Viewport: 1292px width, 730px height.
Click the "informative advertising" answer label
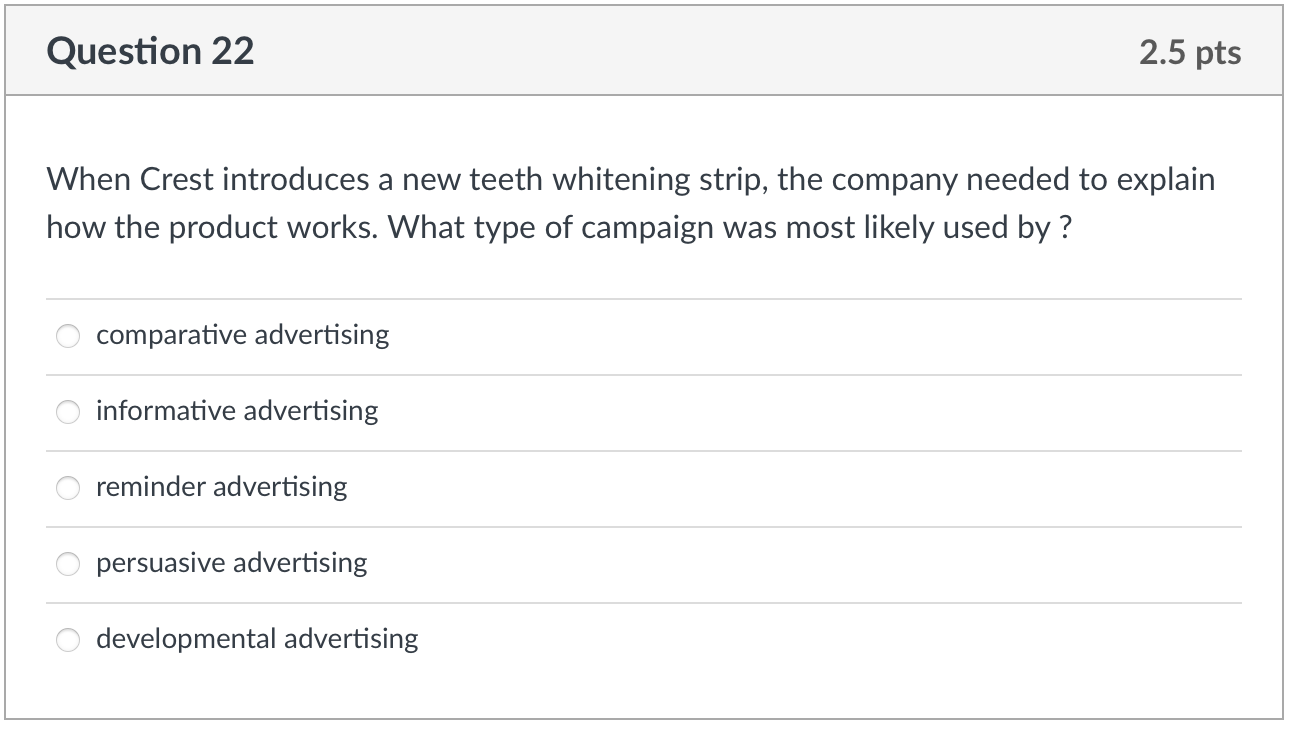point(237,411)
